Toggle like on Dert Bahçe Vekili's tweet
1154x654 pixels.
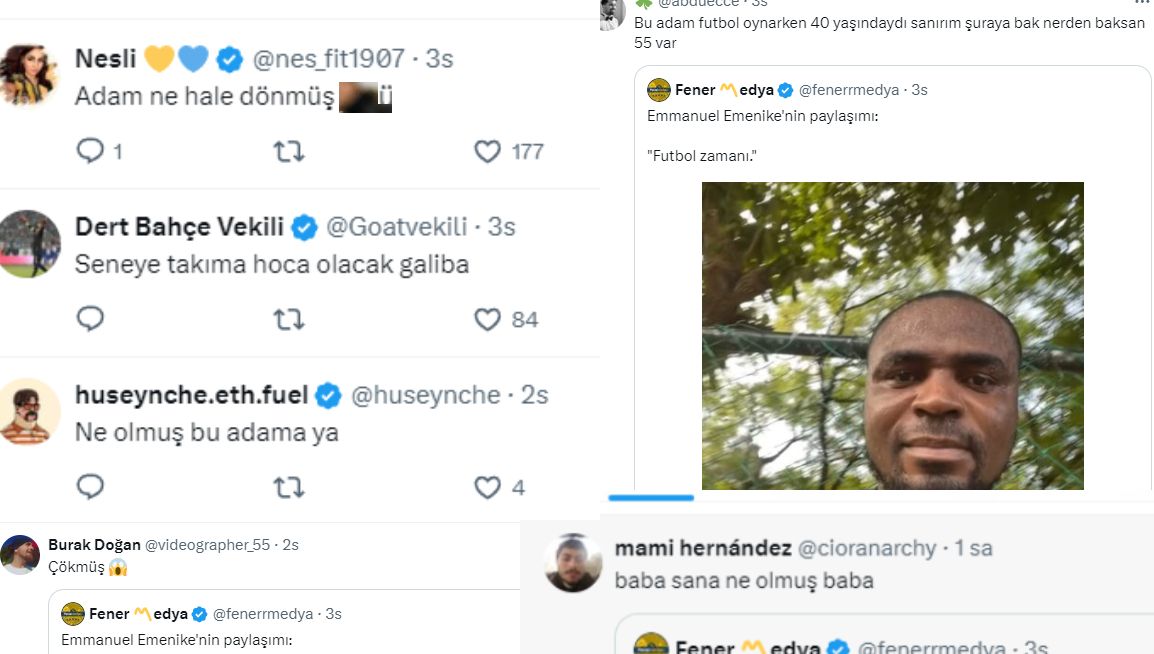point(486,319)
